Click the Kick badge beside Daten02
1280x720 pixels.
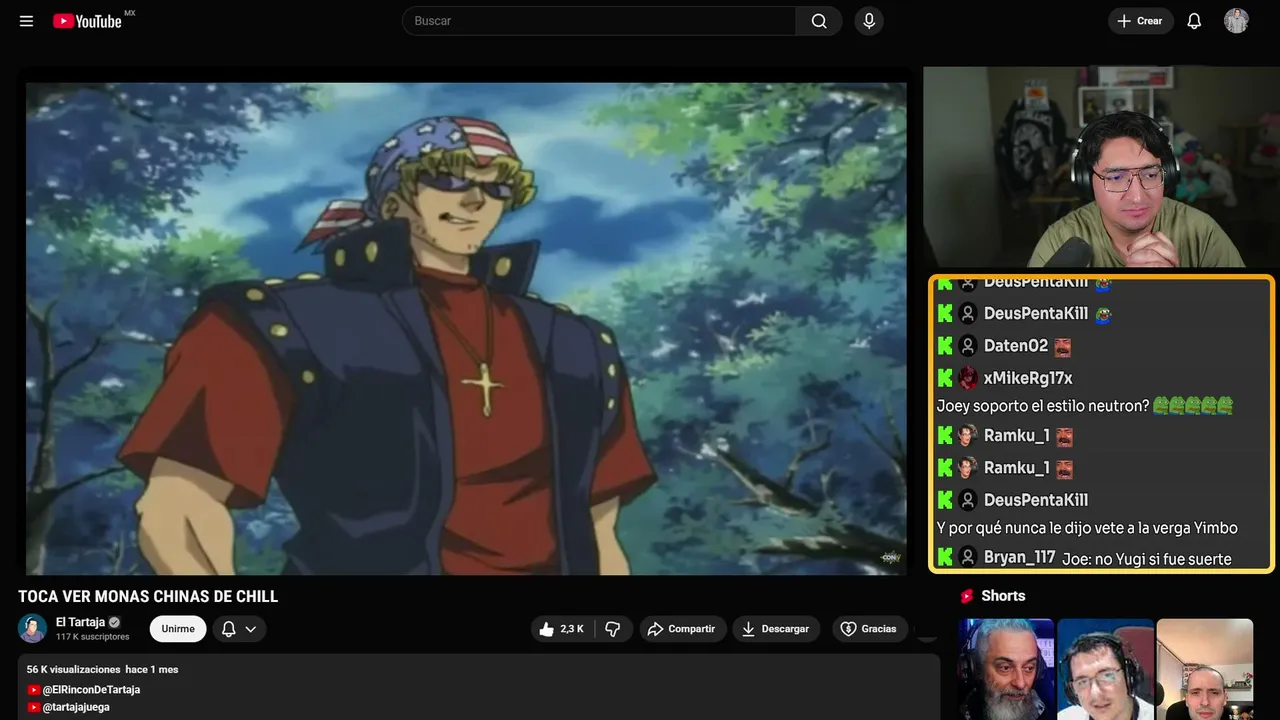(945, 346)
